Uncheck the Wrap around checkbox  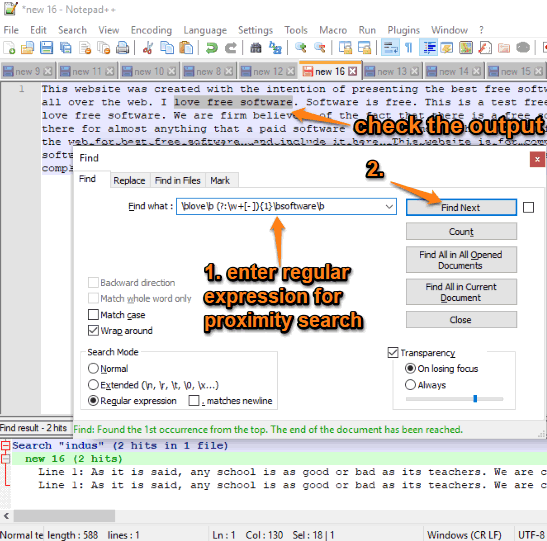click(x=93, y=330)
